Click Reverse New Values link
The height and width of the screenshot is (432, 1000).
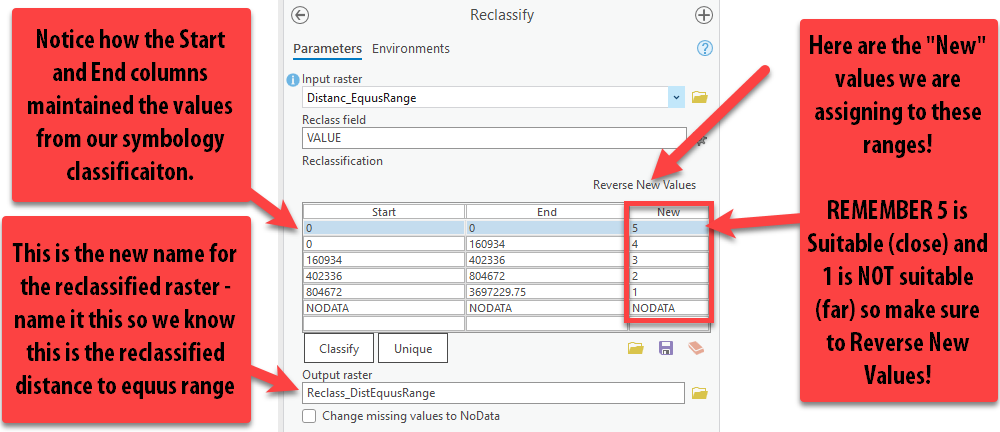pos(644,185)
